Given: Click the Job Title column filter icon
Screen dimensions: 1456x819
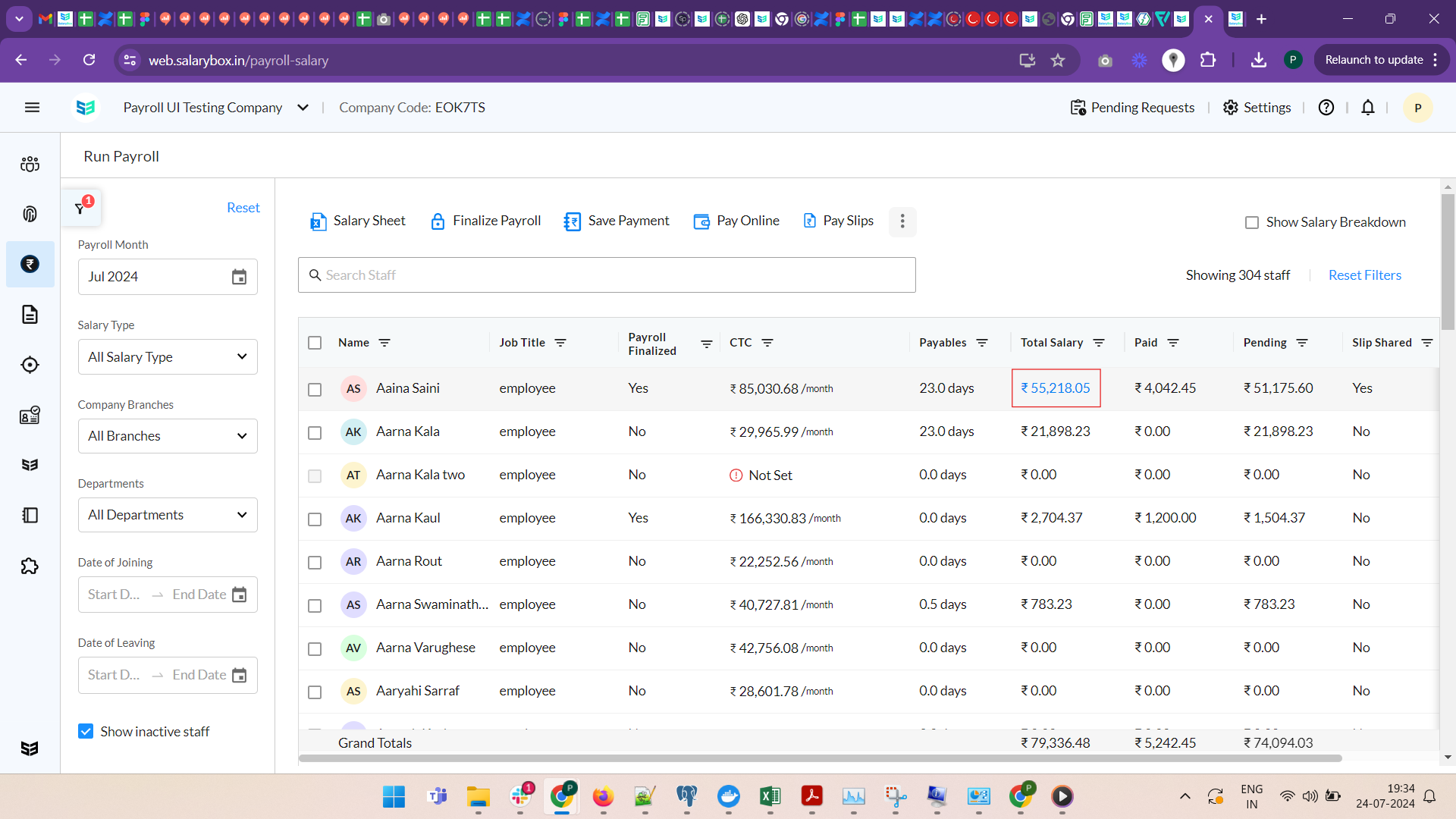Looking at the screenshot, I should coord(560,343).
